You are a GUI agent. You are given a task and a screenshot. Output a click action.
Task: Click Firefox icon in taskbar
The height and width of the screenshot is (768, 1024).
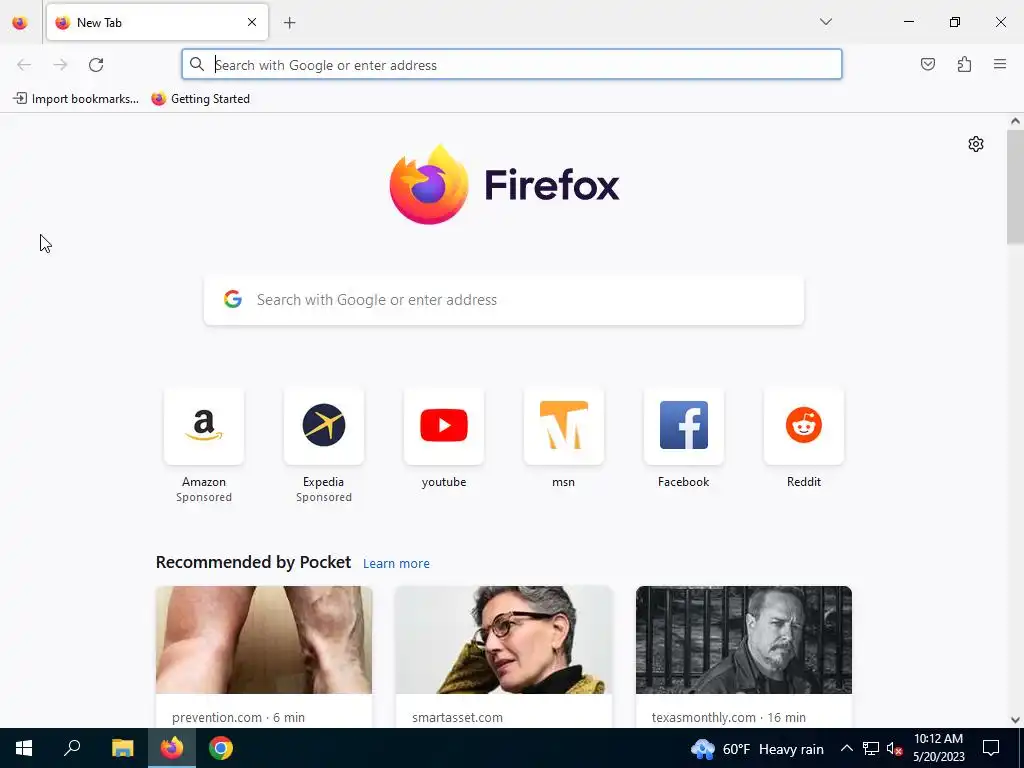[x=172, y=748]
